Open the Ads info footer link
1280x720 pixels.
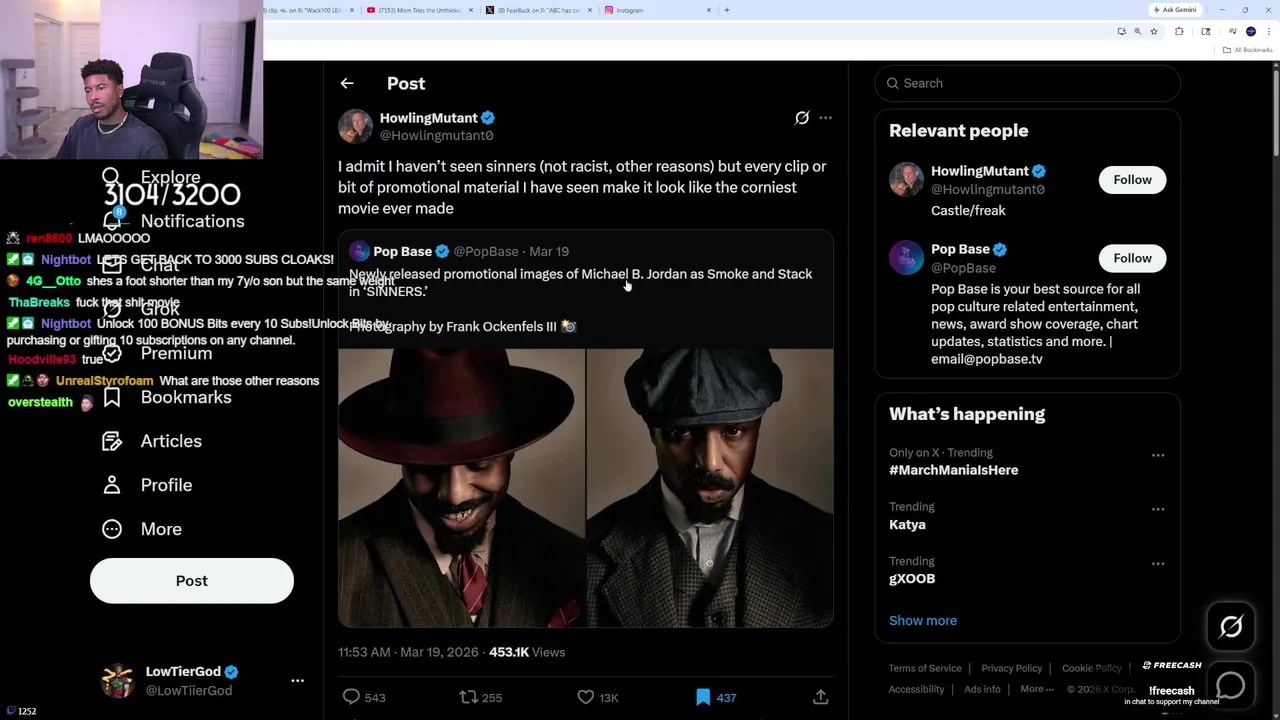click(982, 689)
